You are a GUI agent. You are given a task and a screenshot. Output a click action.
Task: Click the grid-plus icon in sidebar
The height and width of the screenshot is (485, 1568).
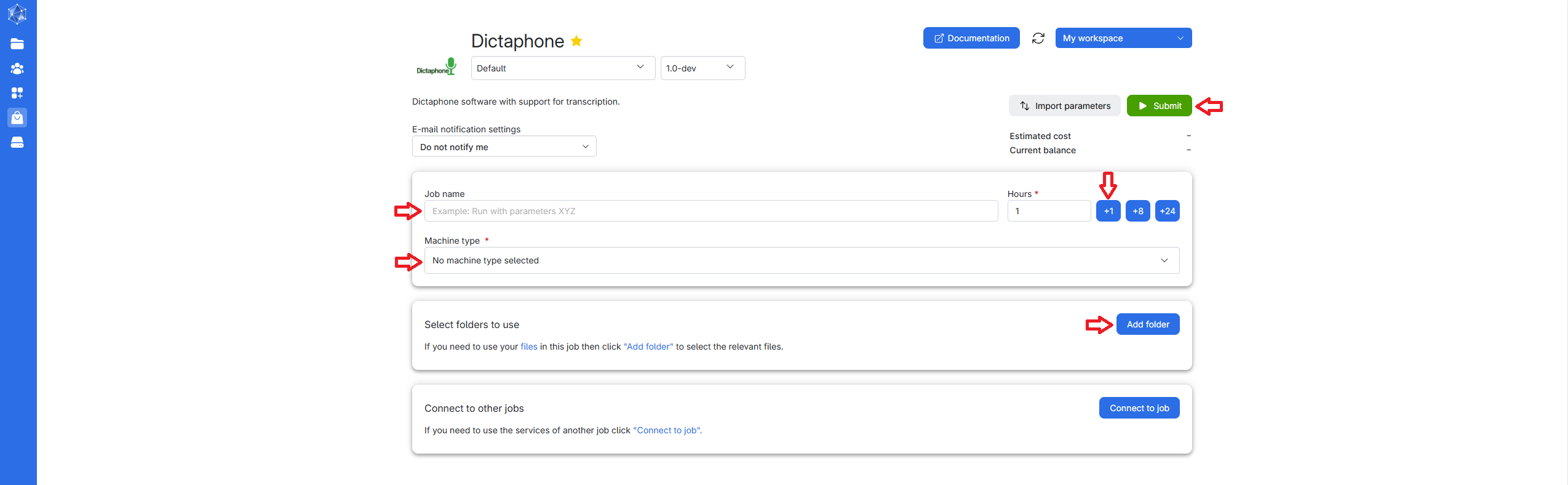(17, 93)
